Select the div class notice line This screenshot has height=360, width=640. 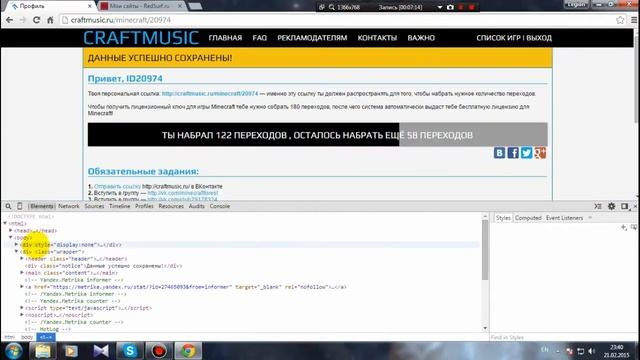(104, 266)
